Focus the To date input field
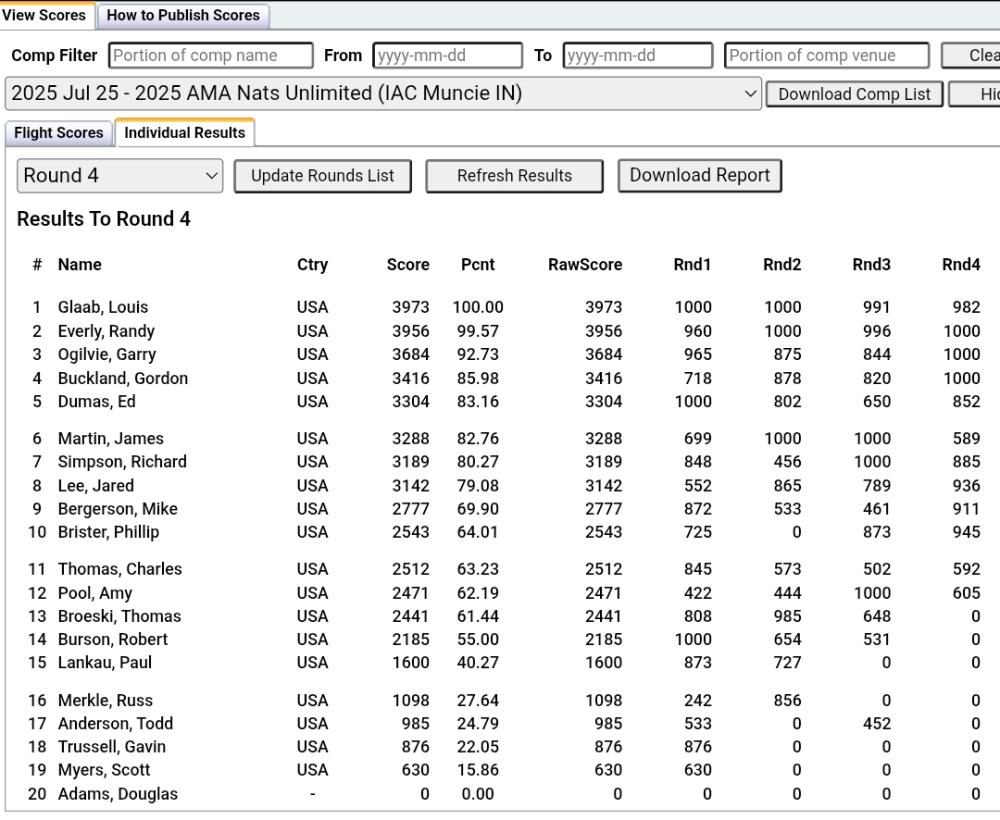The width and height of the screenshot is (1000, 820). pos(637,56)
